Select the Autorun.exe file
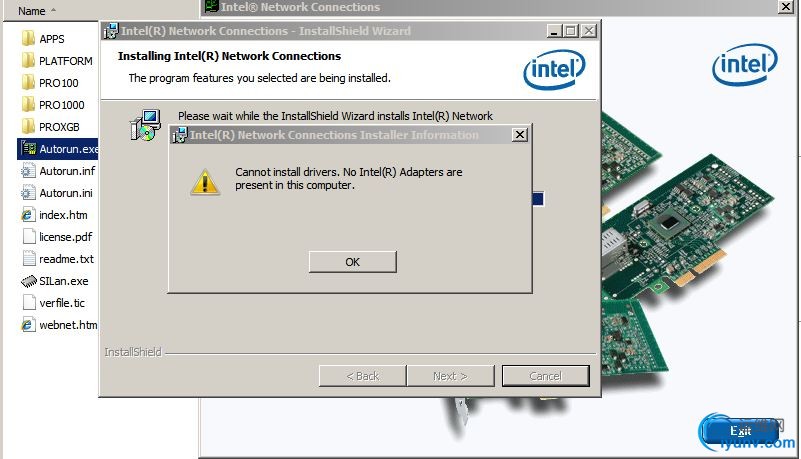 click(x=58, y=149)
